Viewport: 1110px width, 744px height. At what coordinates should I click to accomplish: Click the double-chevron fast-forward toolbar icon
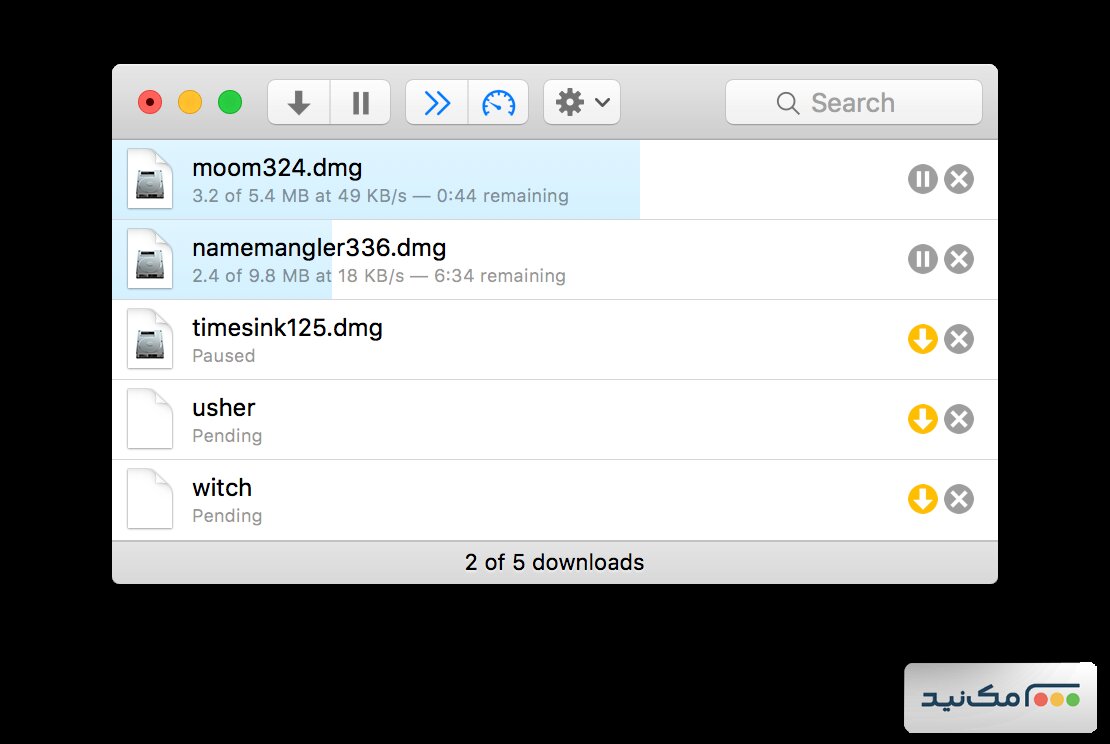pyautogui.click(x=437, y=103)
